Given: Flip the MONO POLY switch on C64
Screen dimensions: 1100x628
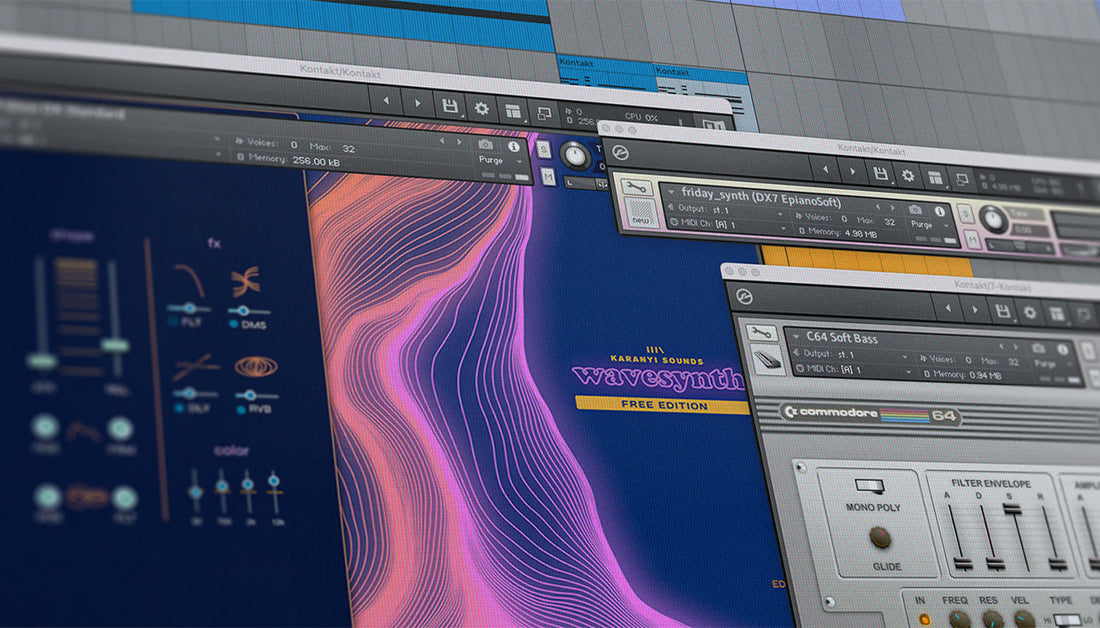Looking at the screenshot, I should pyautogui.click(x=869, y=486).
